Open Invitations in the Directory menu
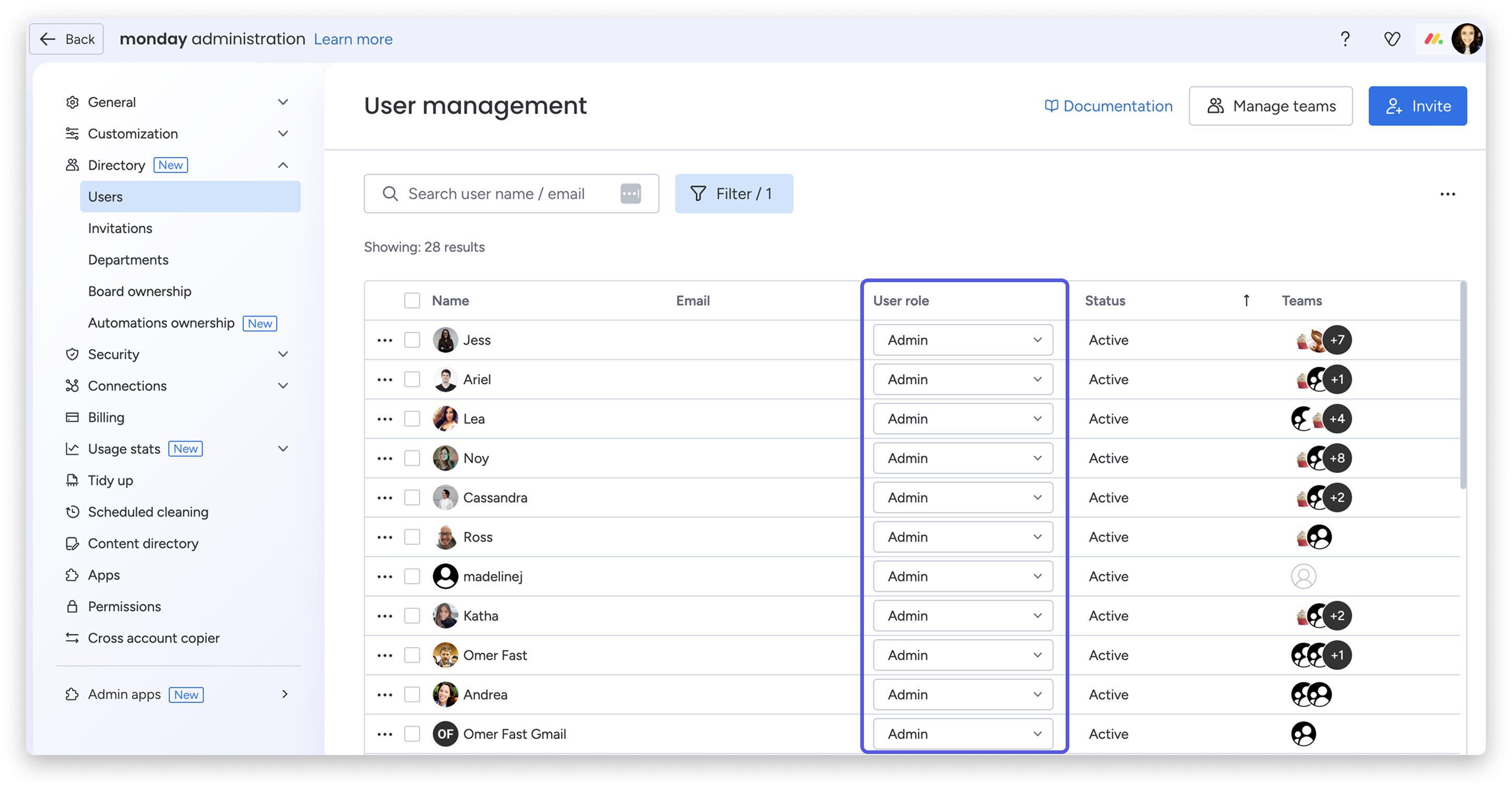 120,228
